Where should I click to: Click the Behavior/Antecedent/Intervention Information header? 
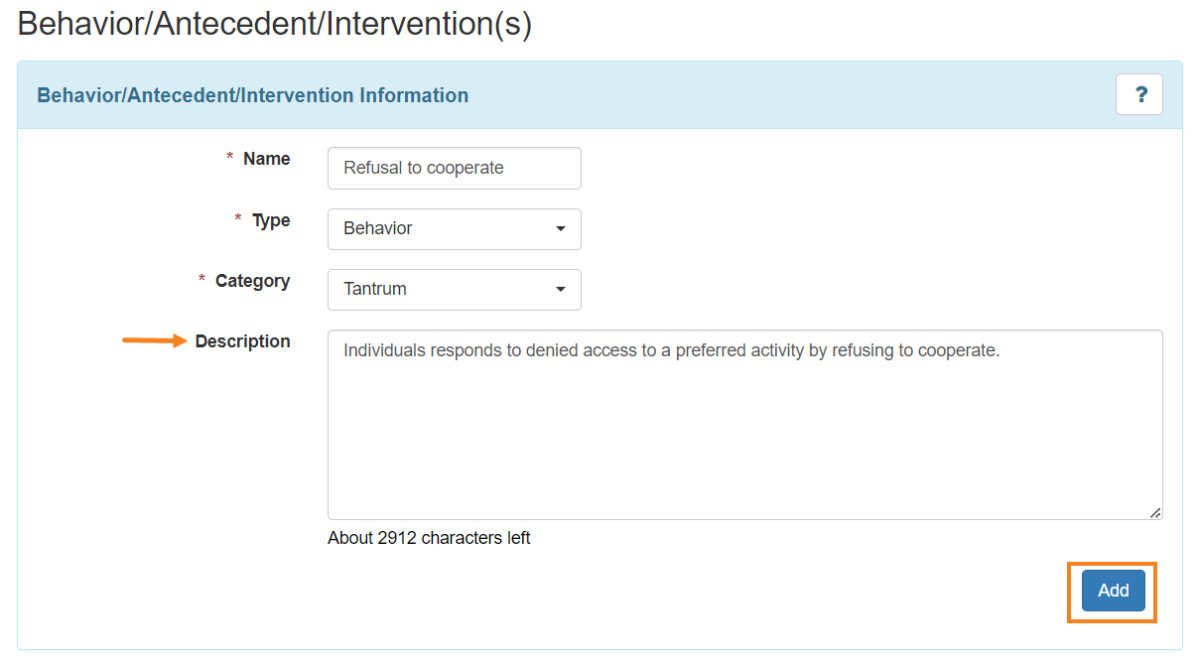click(x=252, y=95)
